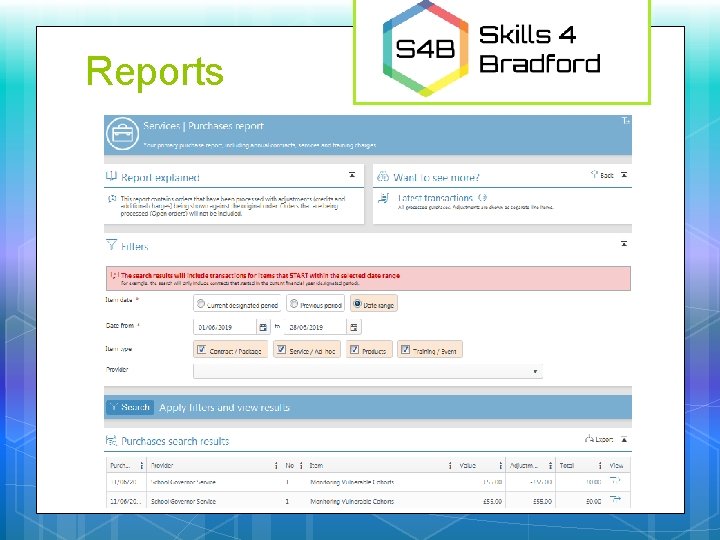Click the Date from input field
Image resolution: width=720 pixels, height=540 pixels.
225,327
